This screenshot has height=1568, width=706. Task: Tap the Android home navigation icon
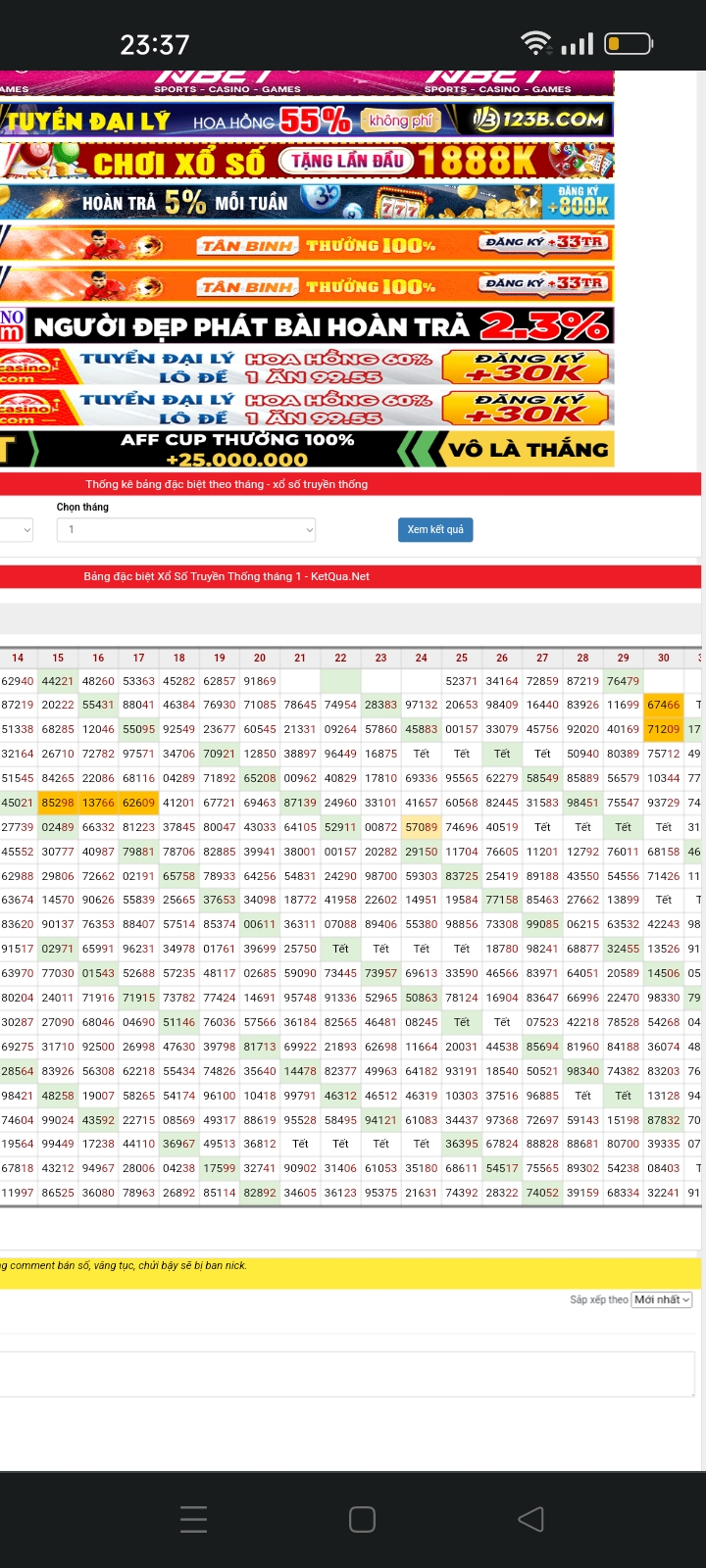point(362,1519)
